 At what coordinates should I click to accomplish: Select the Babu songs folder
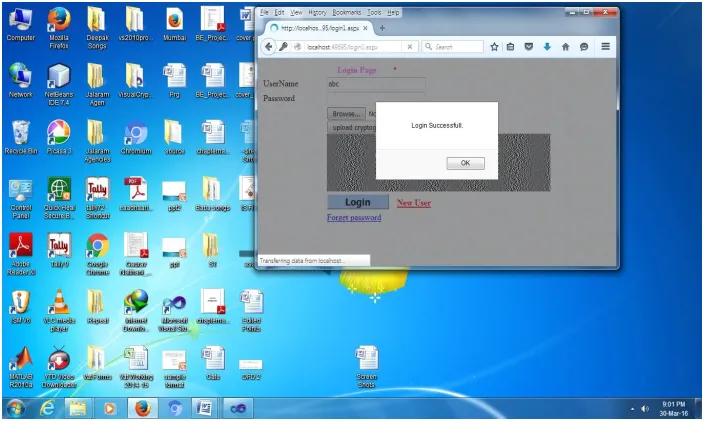[x=213, y=194]
